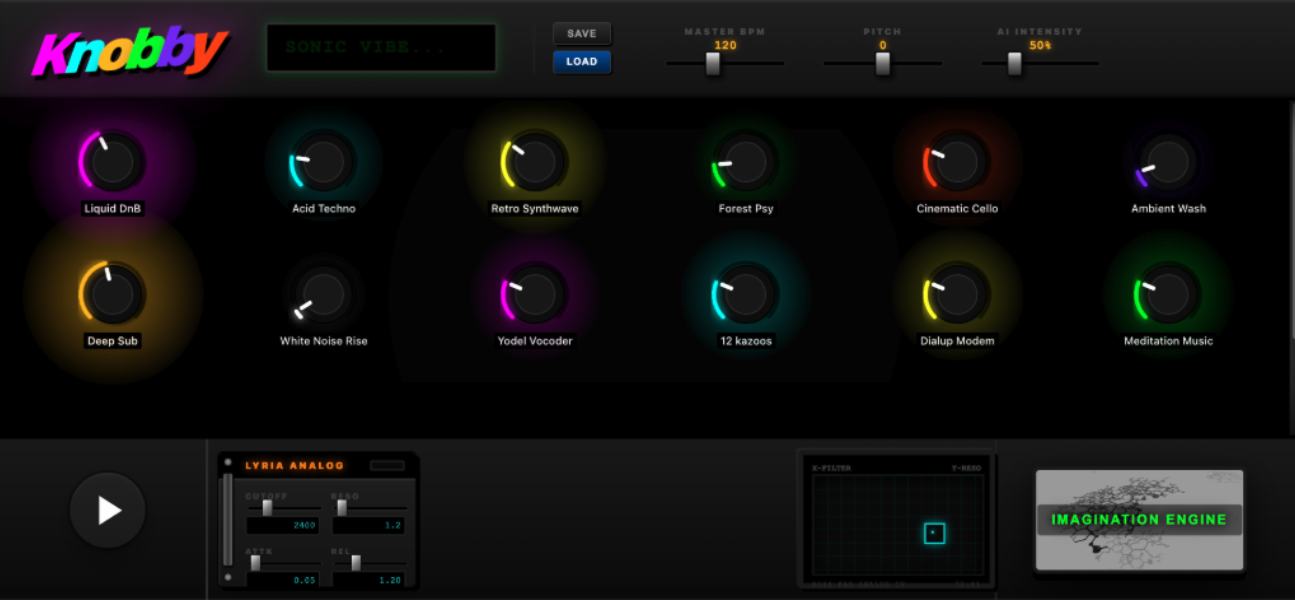Toggle the Meditation Music knob
The image size is (1295, 600).
(1167, 294)
